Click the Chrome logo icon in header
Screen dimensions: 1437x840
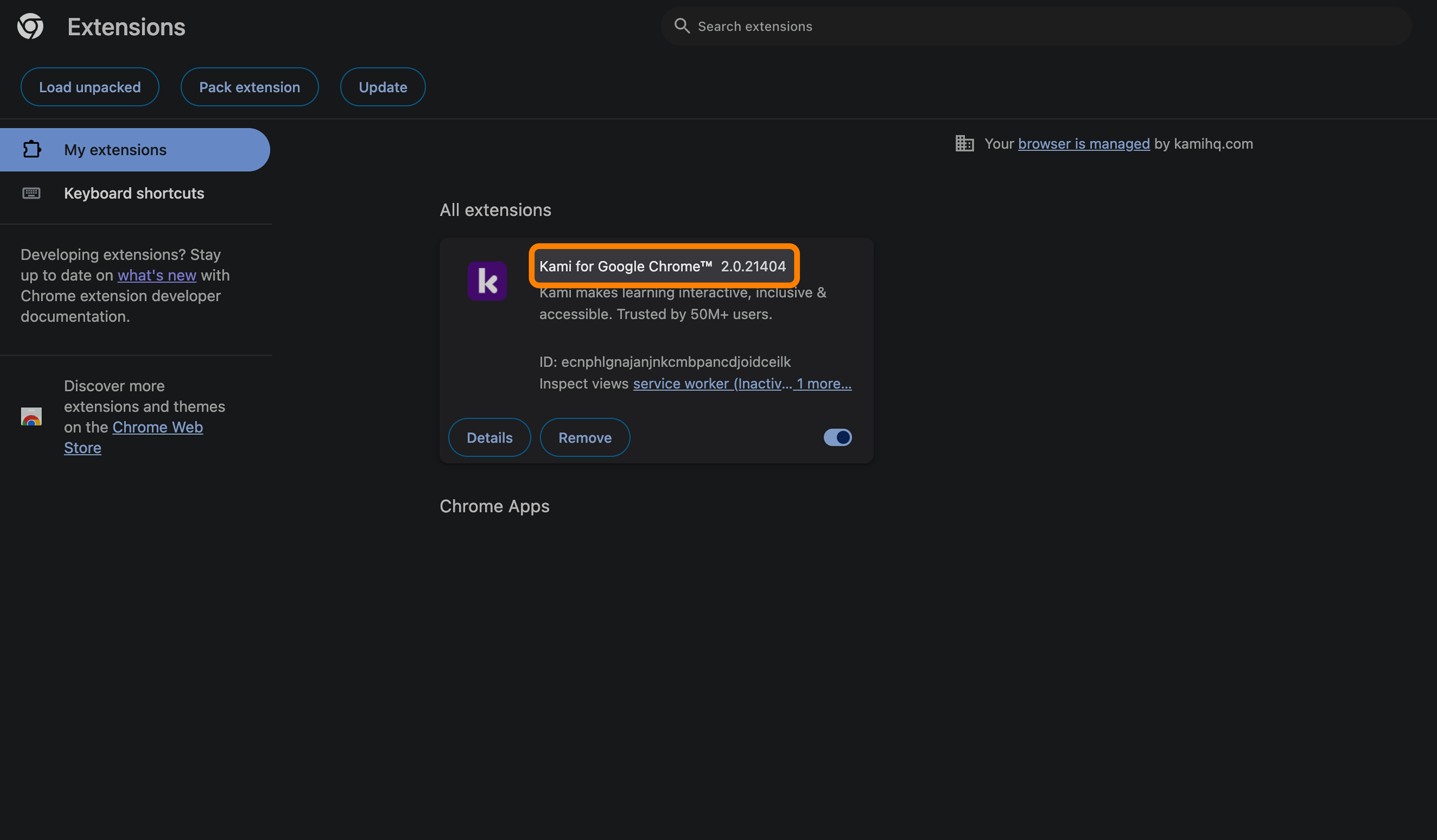(30, 27)
